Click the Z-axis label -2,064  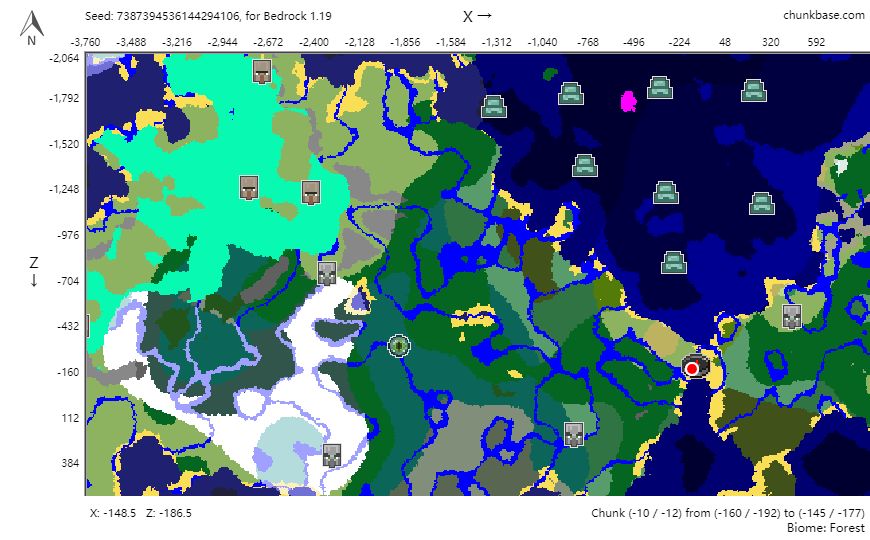64,58
